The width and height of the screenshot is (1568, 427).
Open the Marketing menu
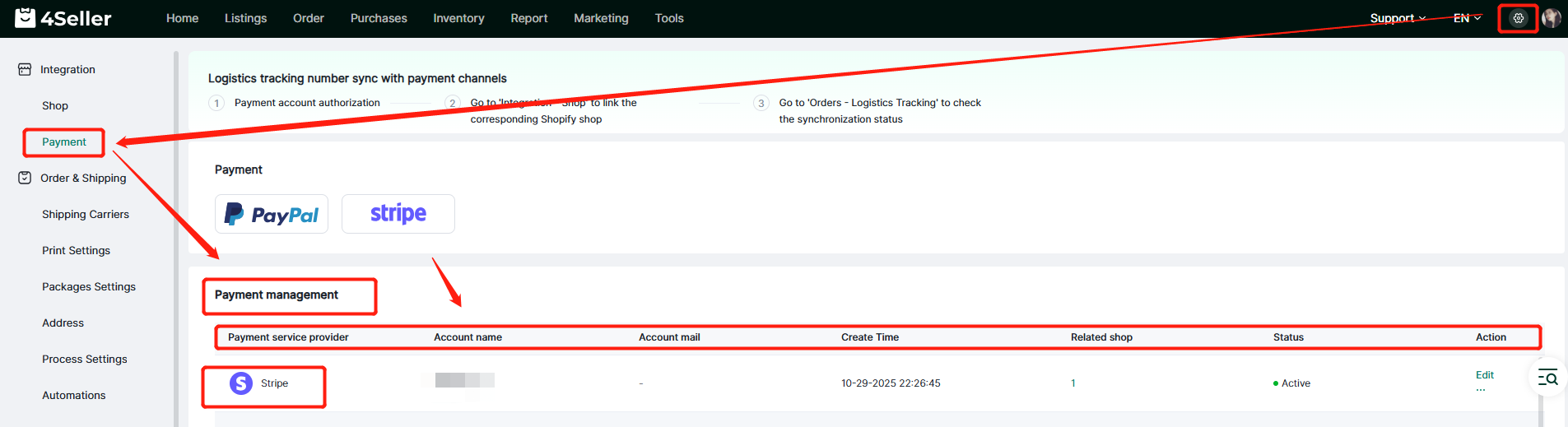point(601,18)
